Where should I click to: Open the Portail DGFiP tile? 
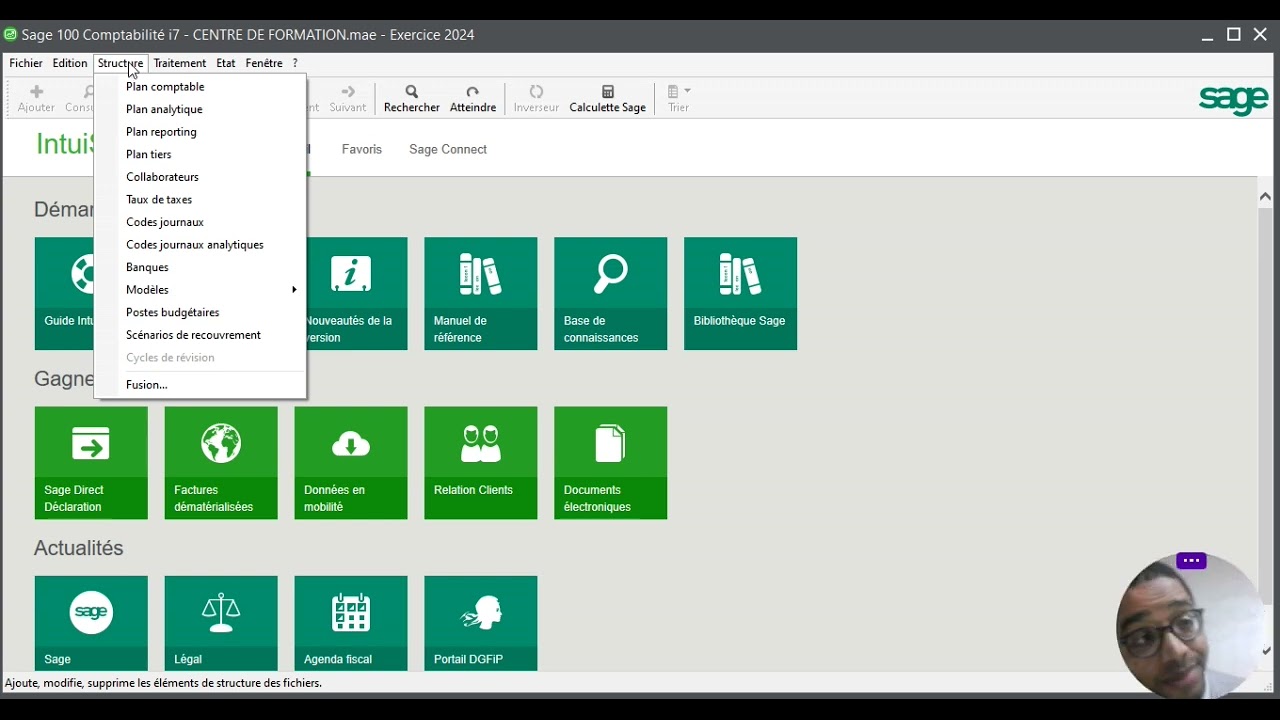coord(481,623)
